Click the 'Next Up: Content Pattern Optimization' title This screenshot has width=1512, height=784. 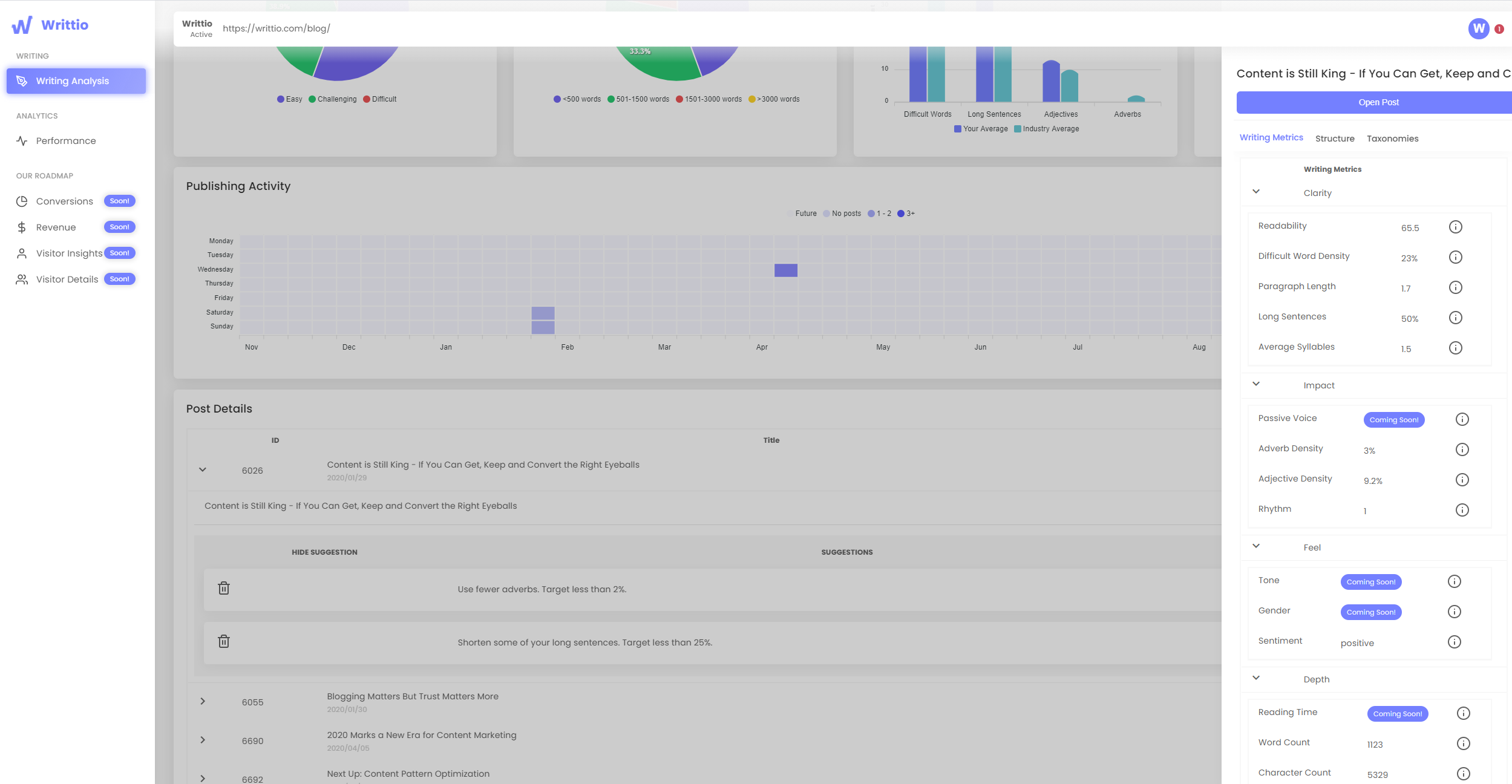[408, 774]
